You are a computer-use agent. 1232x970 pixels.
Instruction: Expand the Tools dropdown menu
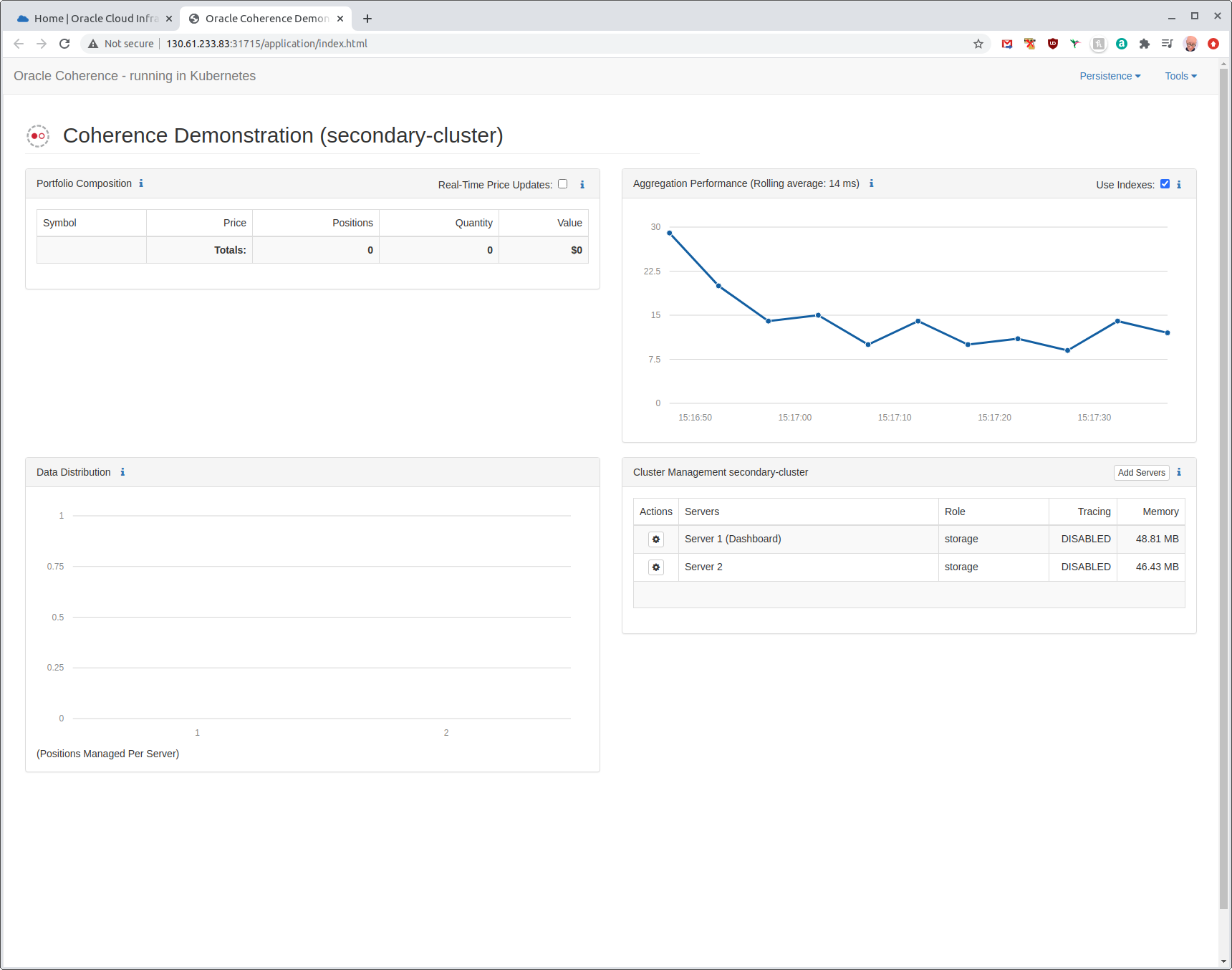(1180, 76)
